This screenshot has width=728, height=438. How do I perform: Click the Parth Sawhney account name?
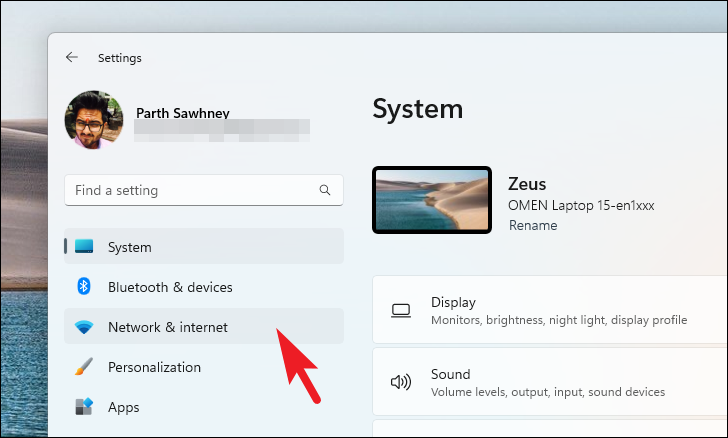pos(182,113)
